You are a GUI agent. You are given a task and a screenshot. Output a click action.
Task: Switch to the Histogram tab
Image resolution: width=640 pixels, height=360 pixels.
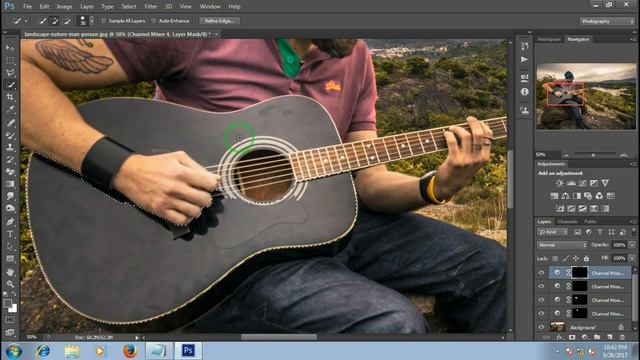pos(549,39)
